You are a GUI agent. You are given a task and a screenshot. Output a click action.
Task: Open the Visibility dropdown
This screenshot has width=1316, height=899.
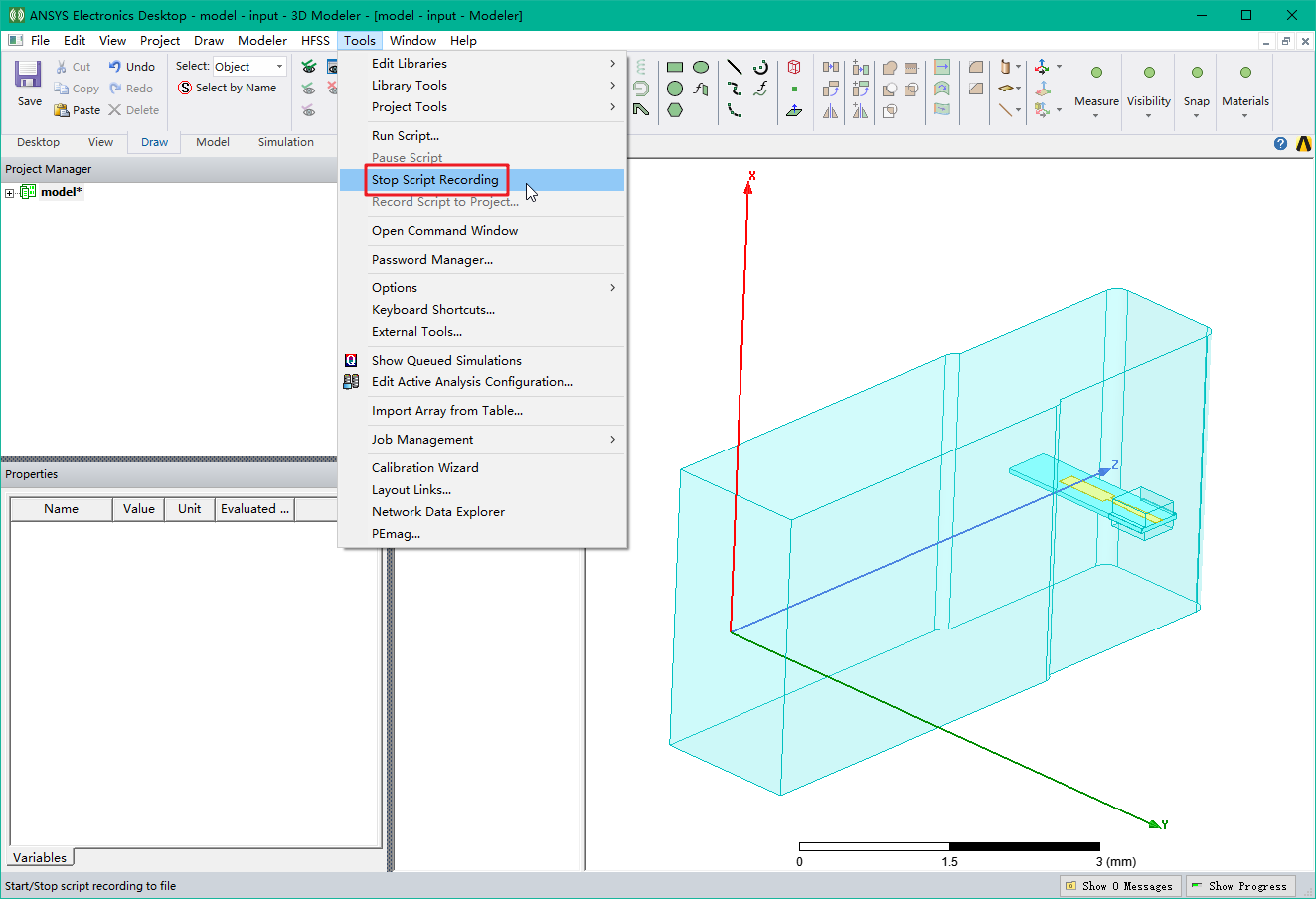[1148, 116]
